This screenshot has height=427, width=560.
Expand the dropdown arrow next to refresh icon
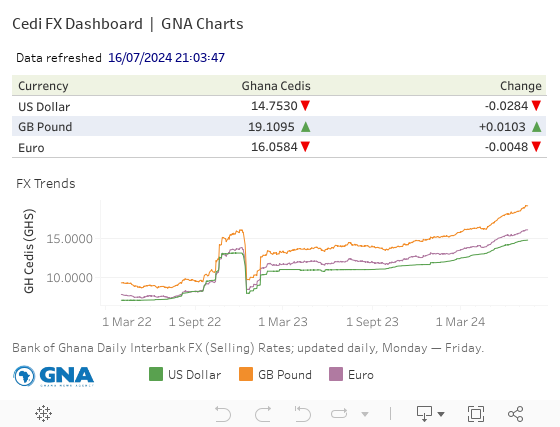(365, 414)
